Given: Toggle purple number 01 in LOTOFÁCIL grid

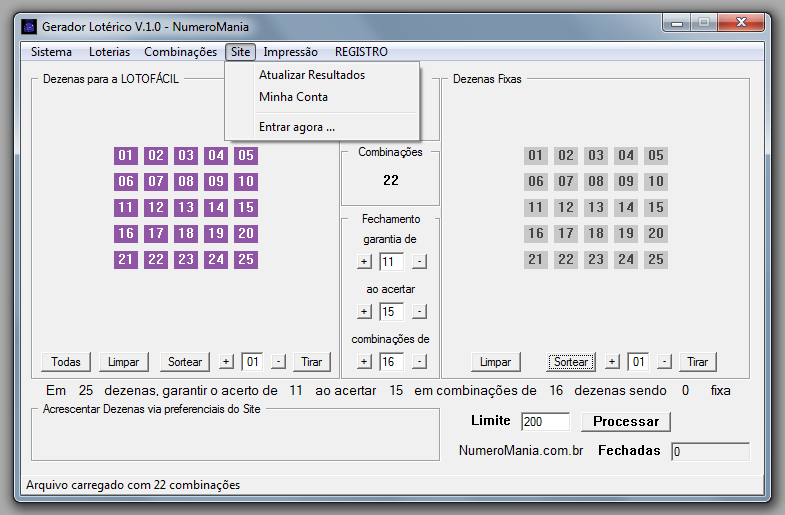Looking at the screenshot, I should click(x=126, y=155).
